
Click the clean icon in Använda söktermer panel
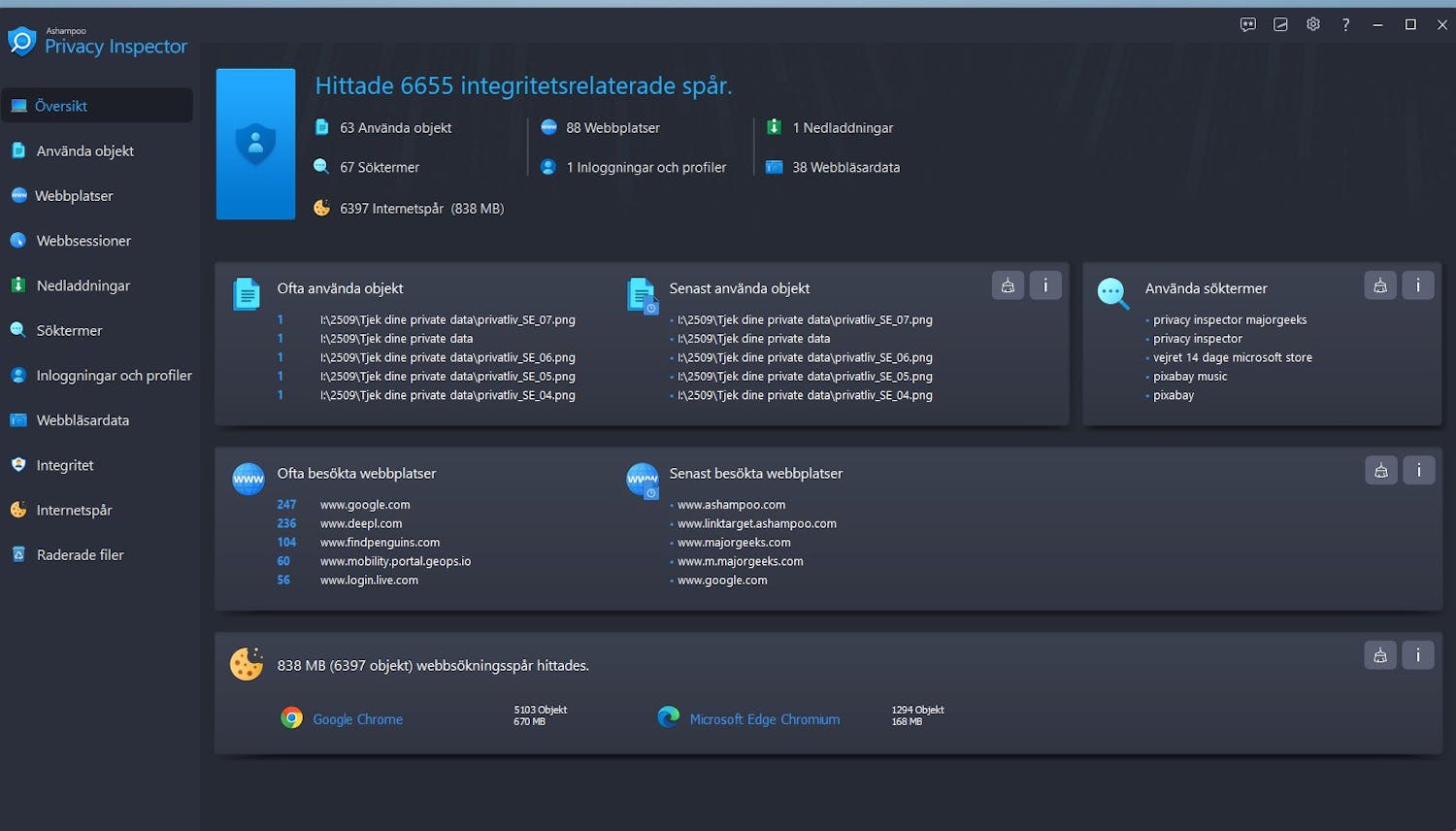tap(1380, 285)
